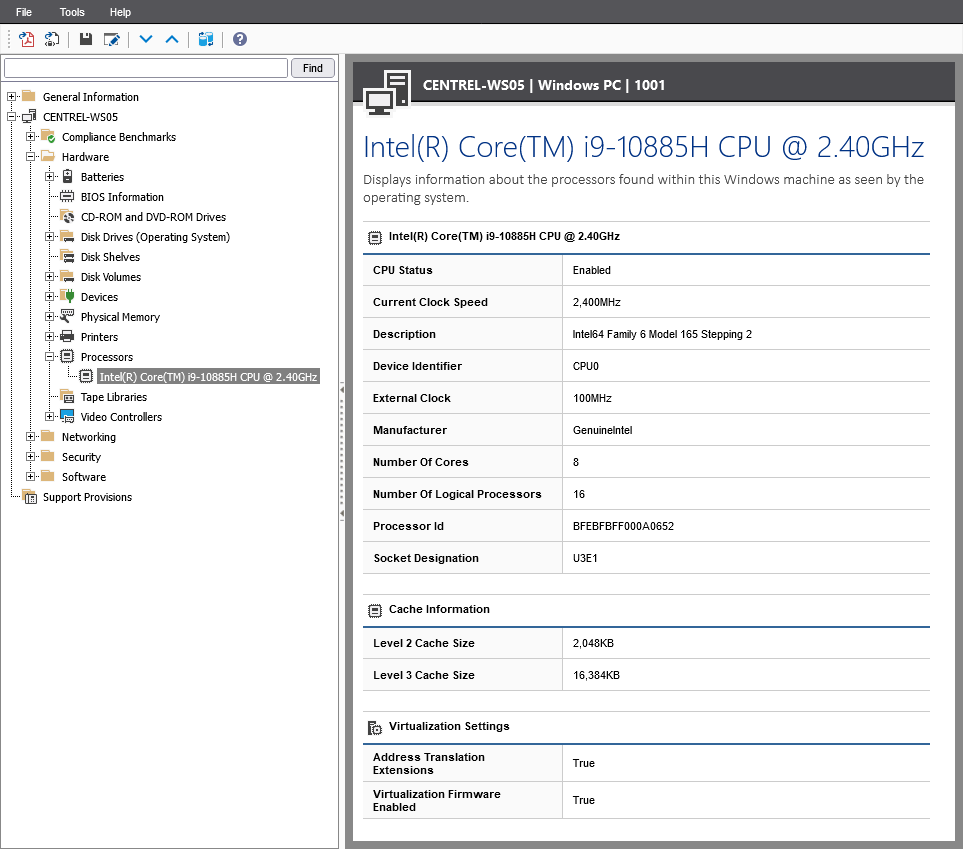The height and width of the screenshot is (849, 963).
Task: Click the Windows PC header icon
Action: click(x=387, y=92)
